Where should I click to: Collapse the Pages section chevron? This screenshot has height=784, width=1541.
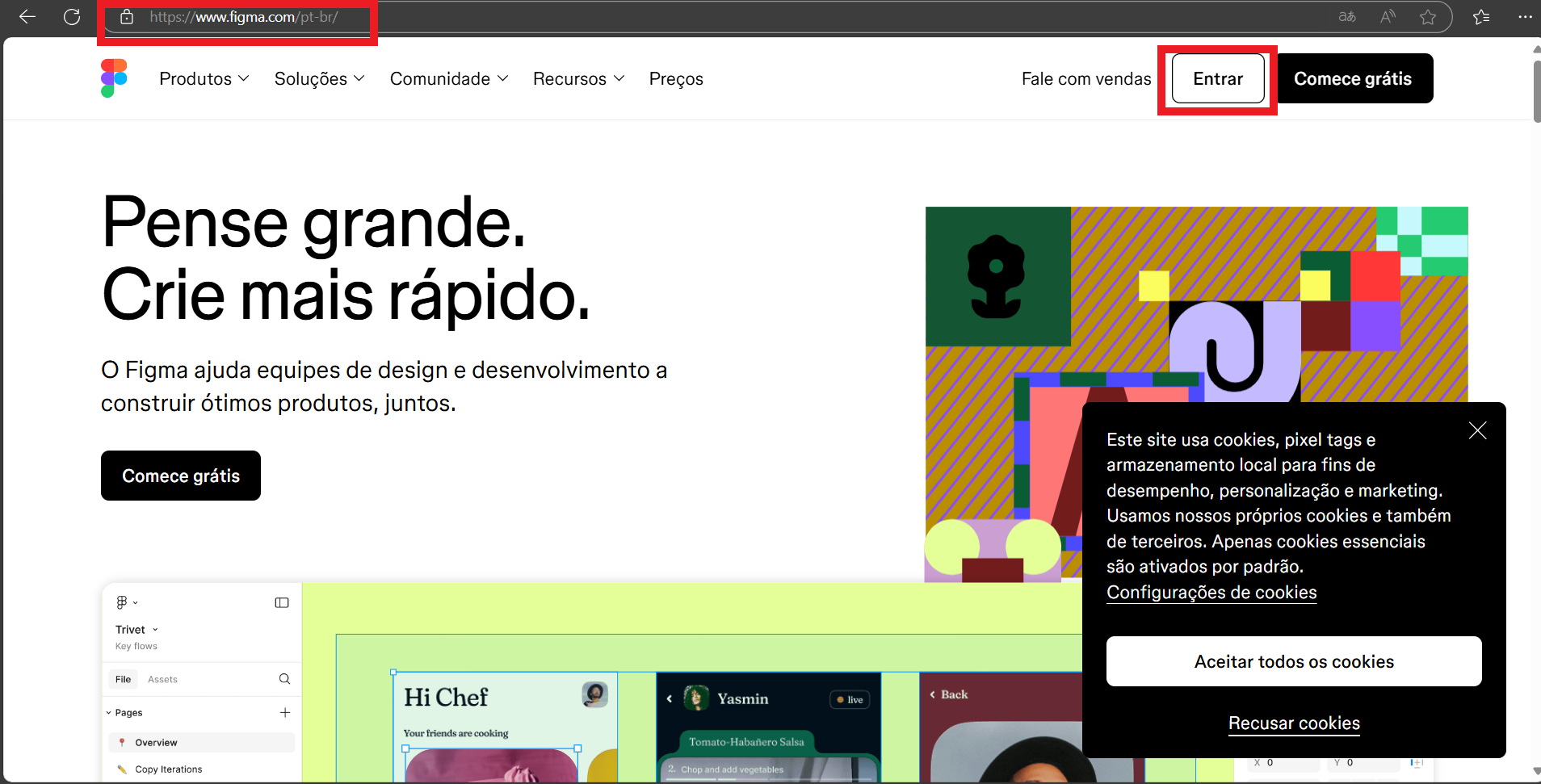pos(109,713)
